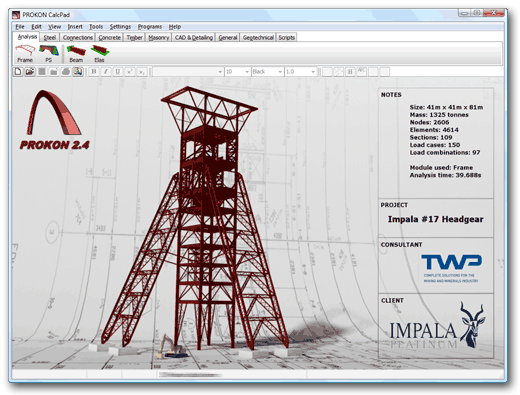Open the Edit menu

click(36, 27)
